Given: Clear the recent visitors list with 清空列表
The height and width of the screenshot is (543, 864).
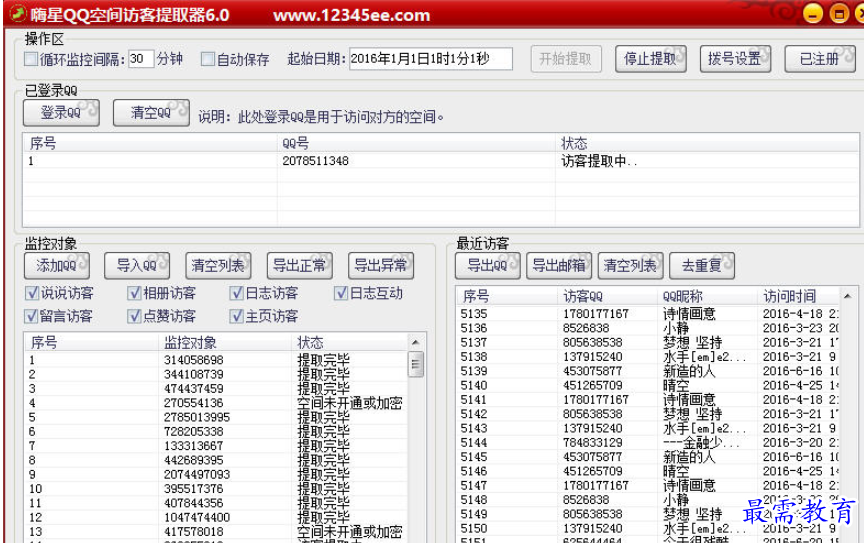Looking at the screenshot, I should tap(630, 266).
